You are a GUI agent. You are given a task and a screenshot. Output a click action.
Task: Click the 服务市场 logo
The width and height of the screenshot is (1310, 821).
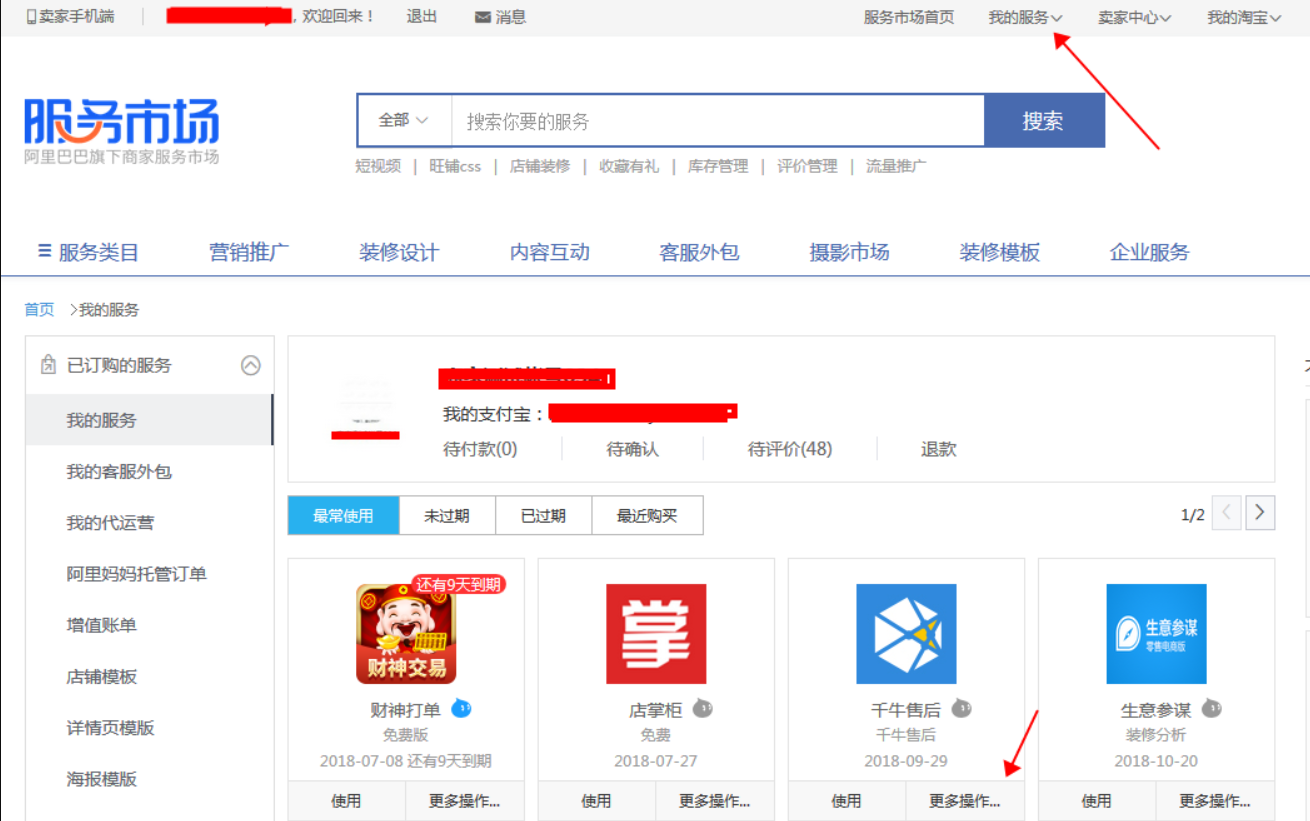coord(122,130)
